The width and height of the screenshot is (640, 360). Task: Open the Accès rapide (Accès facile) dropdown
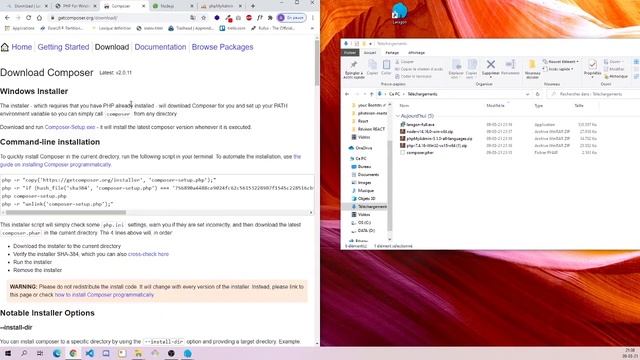[558, 69]
